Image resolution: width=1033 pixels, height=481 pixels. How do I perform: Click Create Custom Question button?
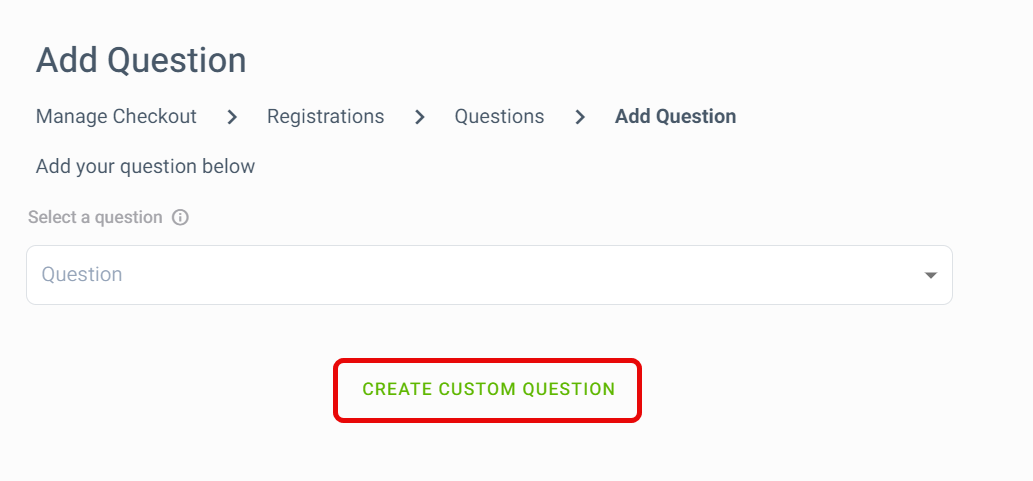(x=488, y=389)
